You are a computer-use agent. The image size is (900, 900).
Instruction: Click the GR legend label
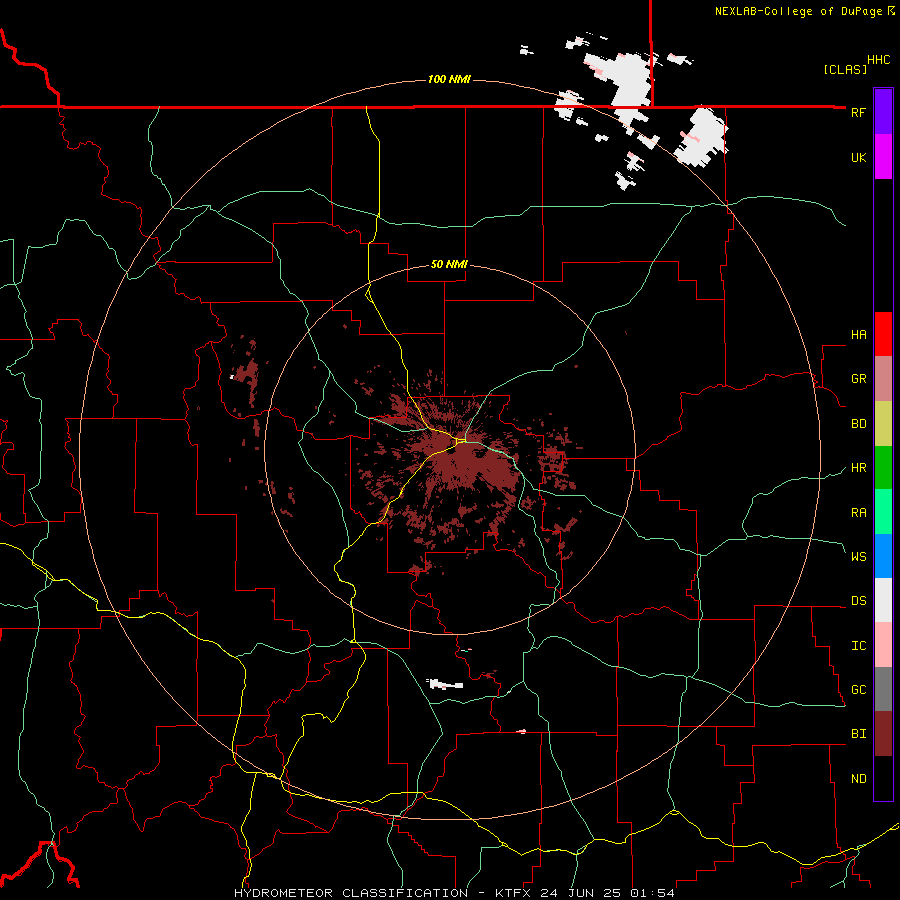pyautogui.click(x=858, y=379)
